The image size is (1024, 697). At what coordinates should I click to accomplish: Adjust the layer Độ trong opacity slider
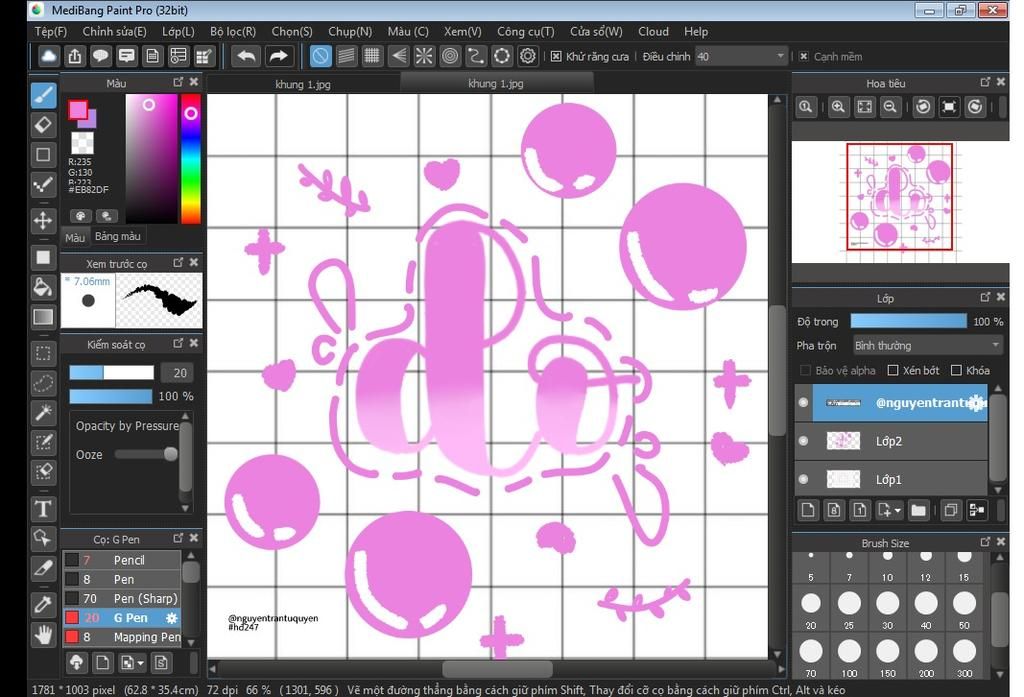[x=908, y=321]
